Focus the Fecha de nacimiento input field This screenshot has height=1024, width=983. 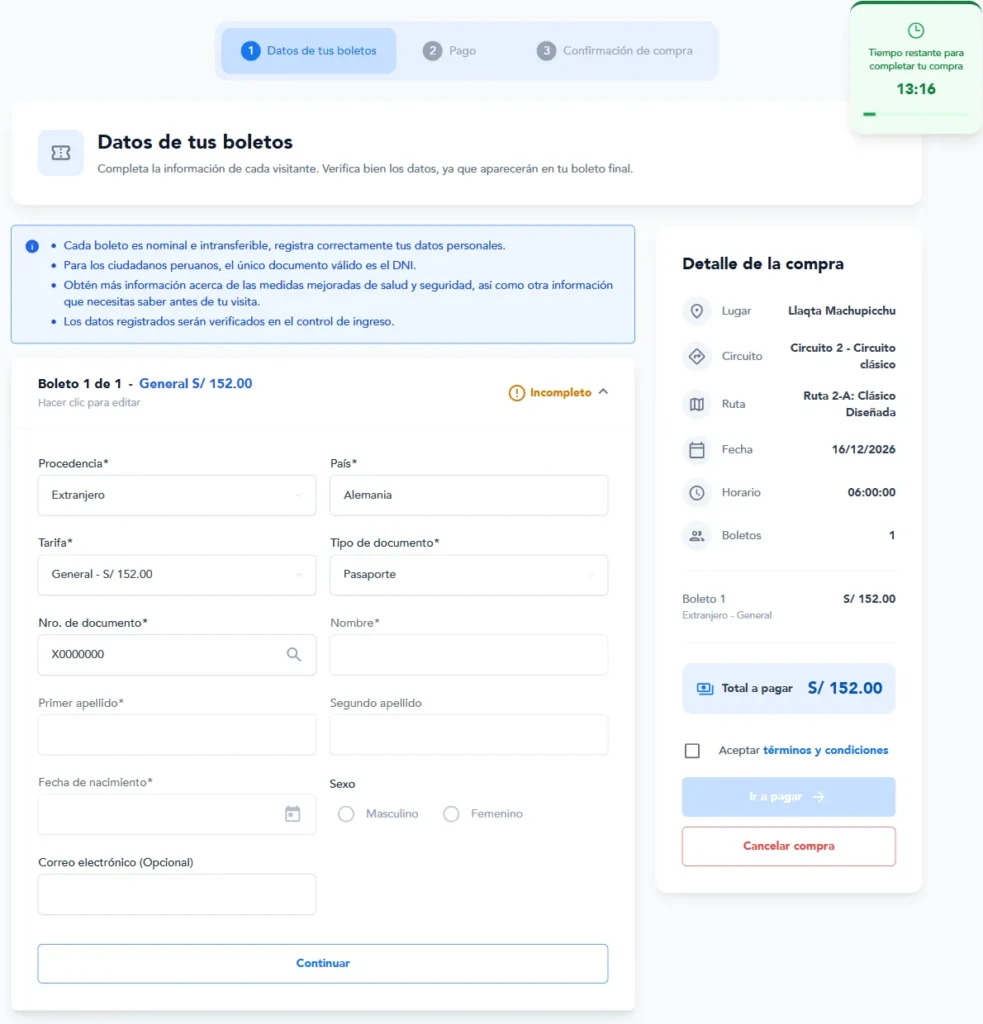pyautogui.click(x=177, y=814)
